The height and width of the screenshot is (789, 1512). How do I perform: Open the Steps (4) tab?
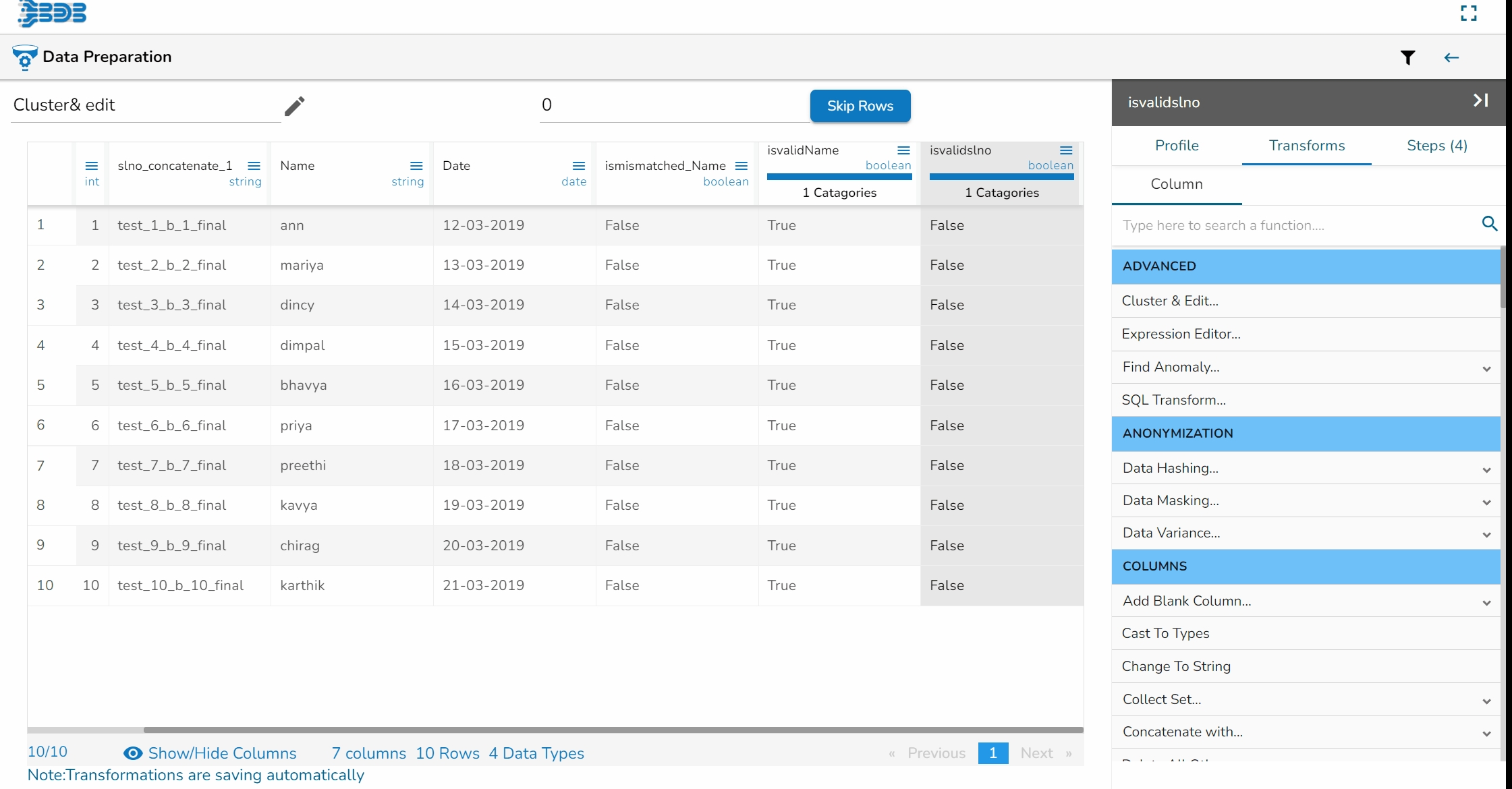click(x=1436, y=146)
